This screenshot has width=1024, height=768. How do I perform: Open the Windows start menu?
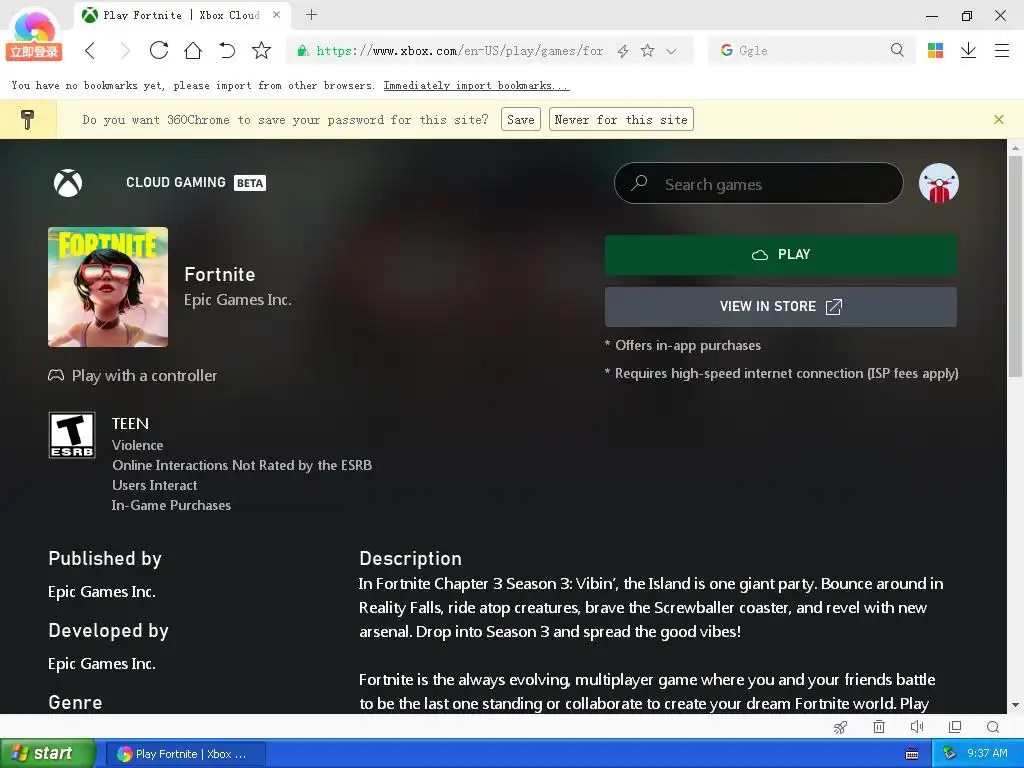click(x=47, y=754)
